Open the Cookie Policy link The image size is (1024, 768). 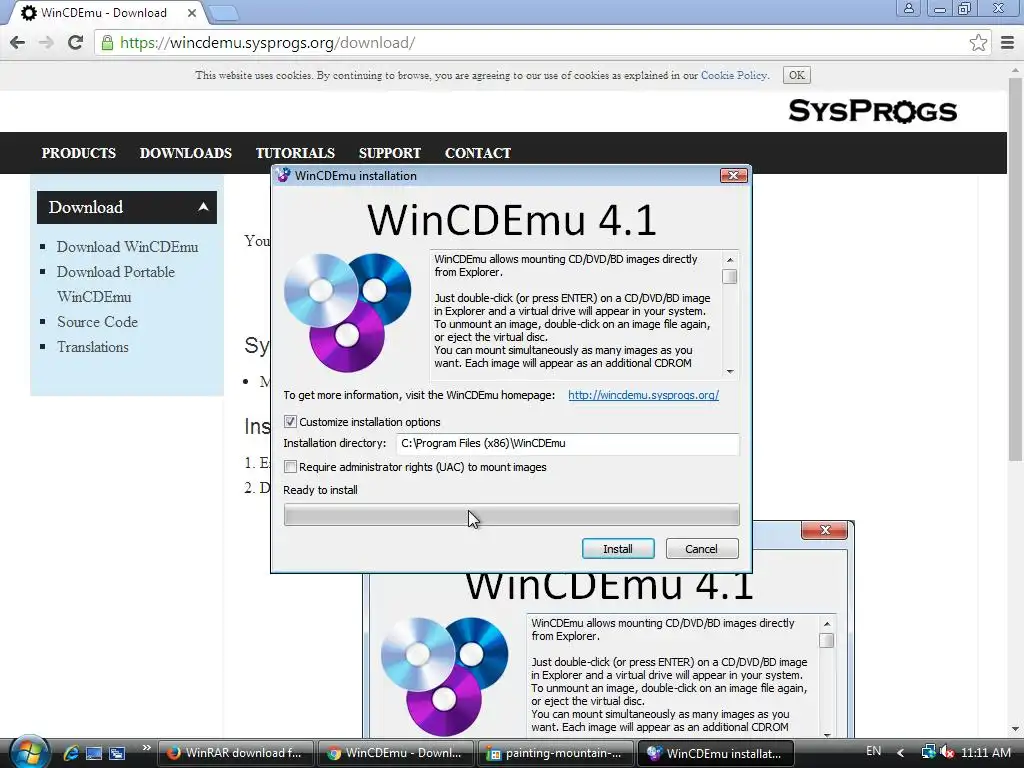point(734,75)
